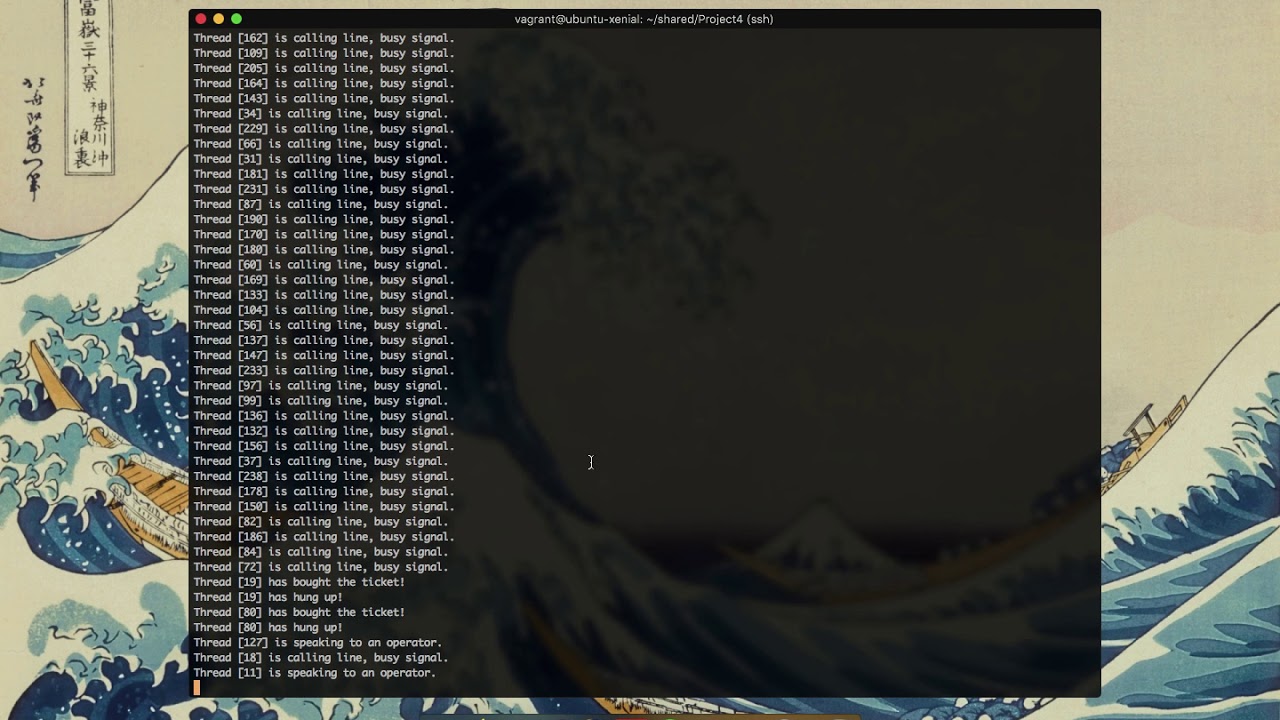Click line 'Thread [156] is calling line'
Image resolution: width=1280 pixels, height=720 pixels.
pos(324,446)
